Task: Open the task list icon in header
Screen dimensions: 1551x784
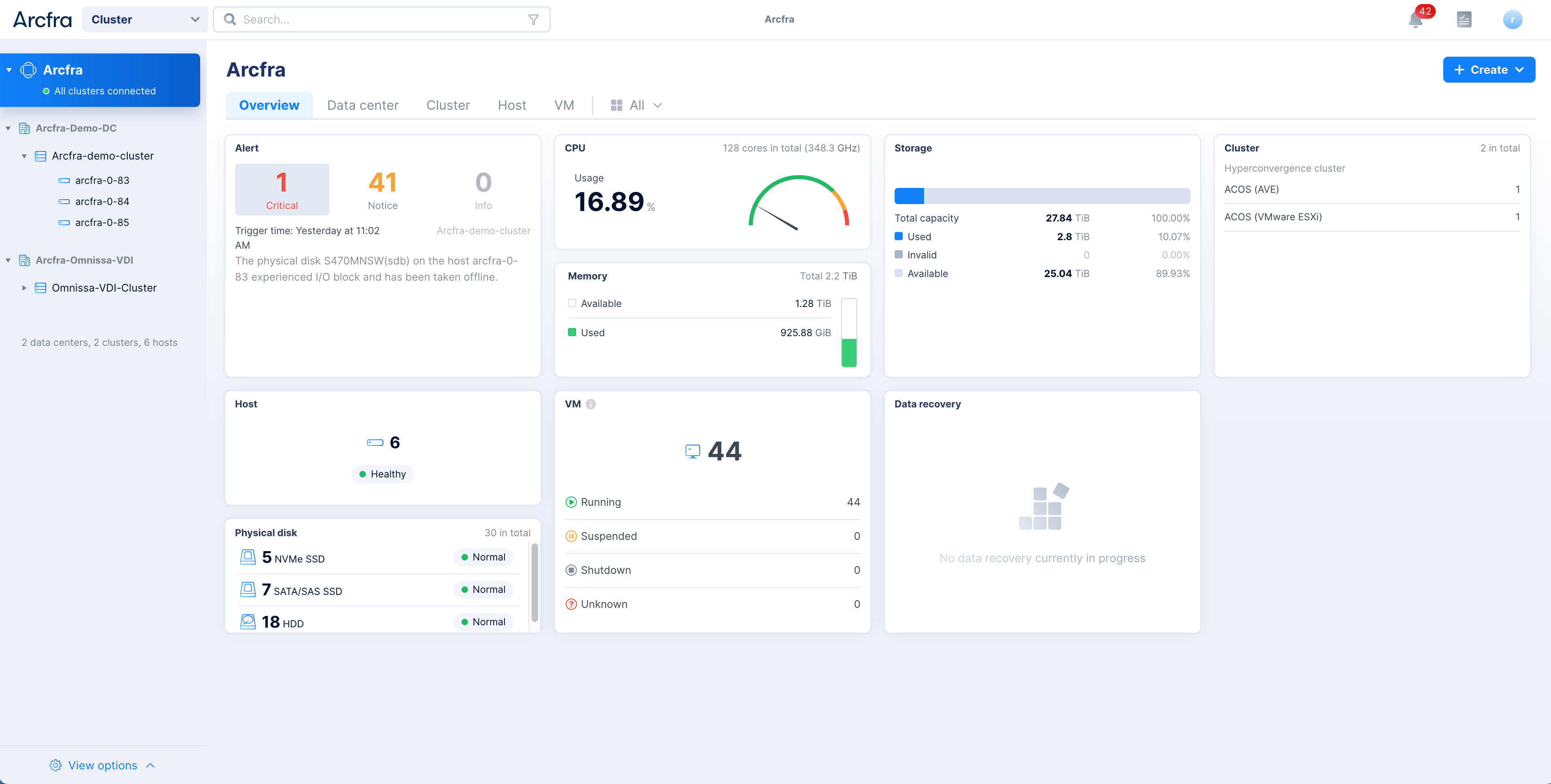Action: tap(1464, 20)
